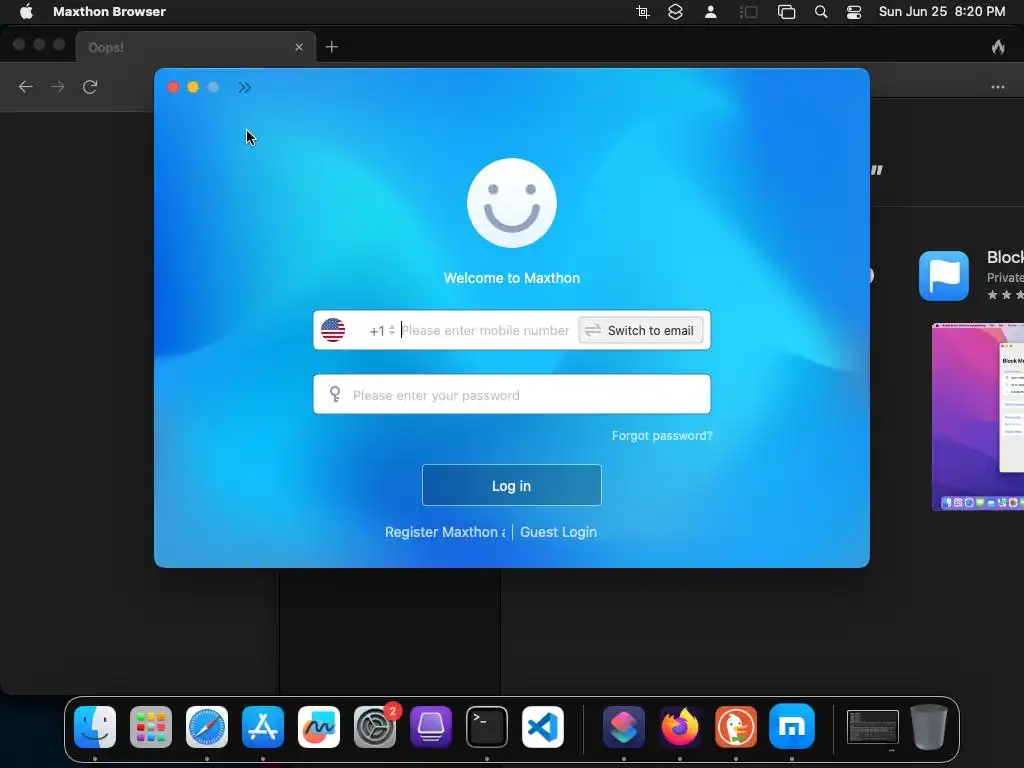Open Register Maxthon account link

pyautogui.click(x=445, y=532)
